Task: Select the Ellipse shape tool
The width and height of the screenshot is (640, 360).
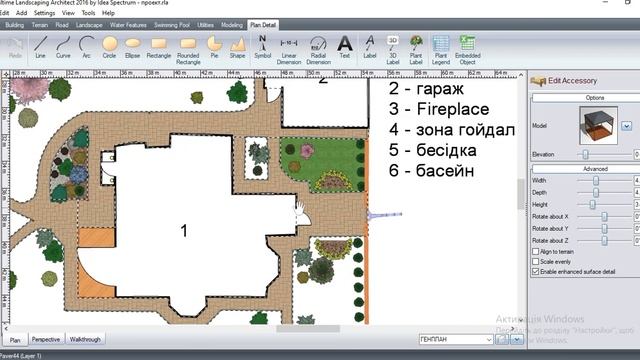Action: 133,47
